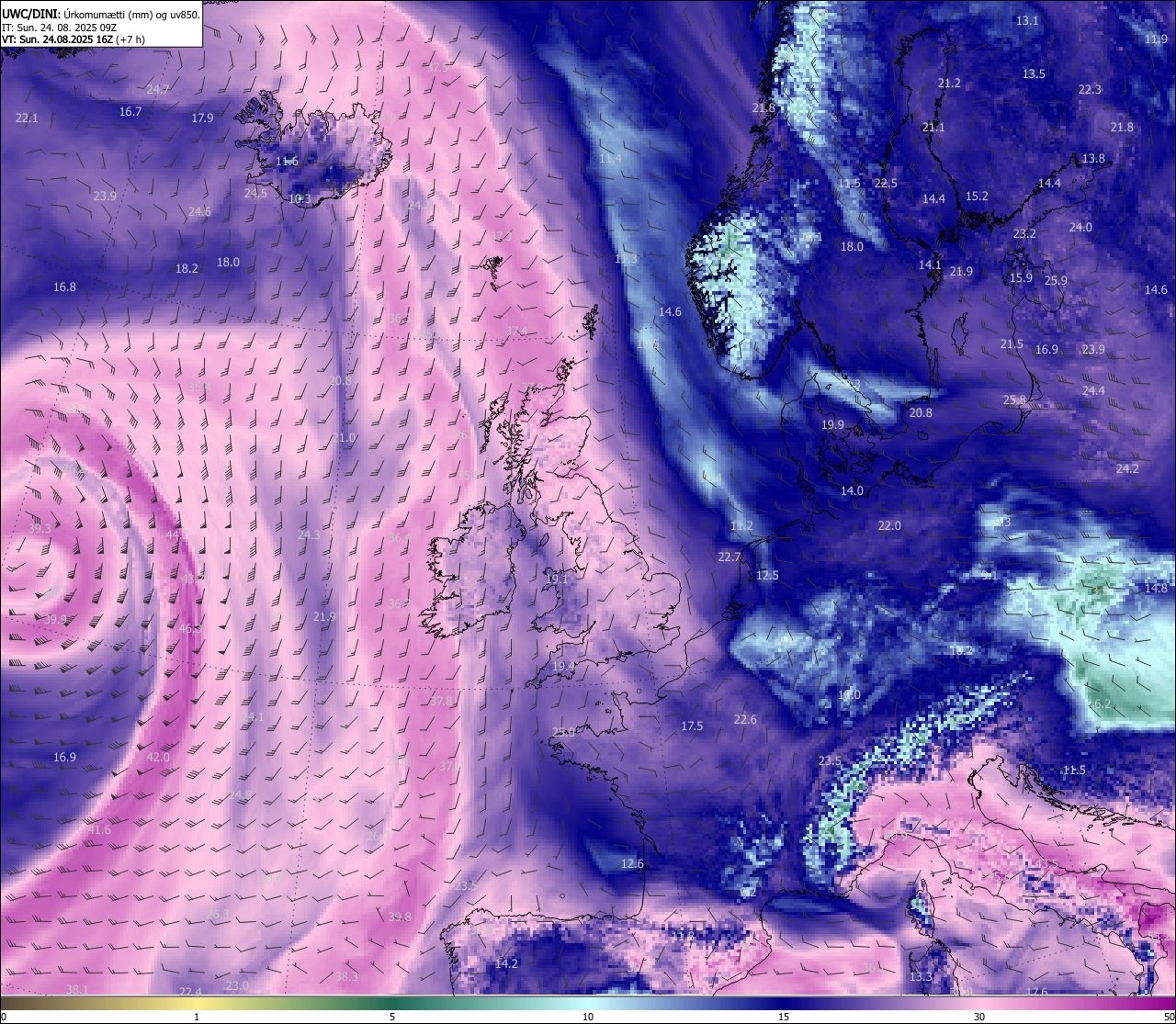
Task: Click the color scale tick label '10'
Action: tap(588, 1017)
